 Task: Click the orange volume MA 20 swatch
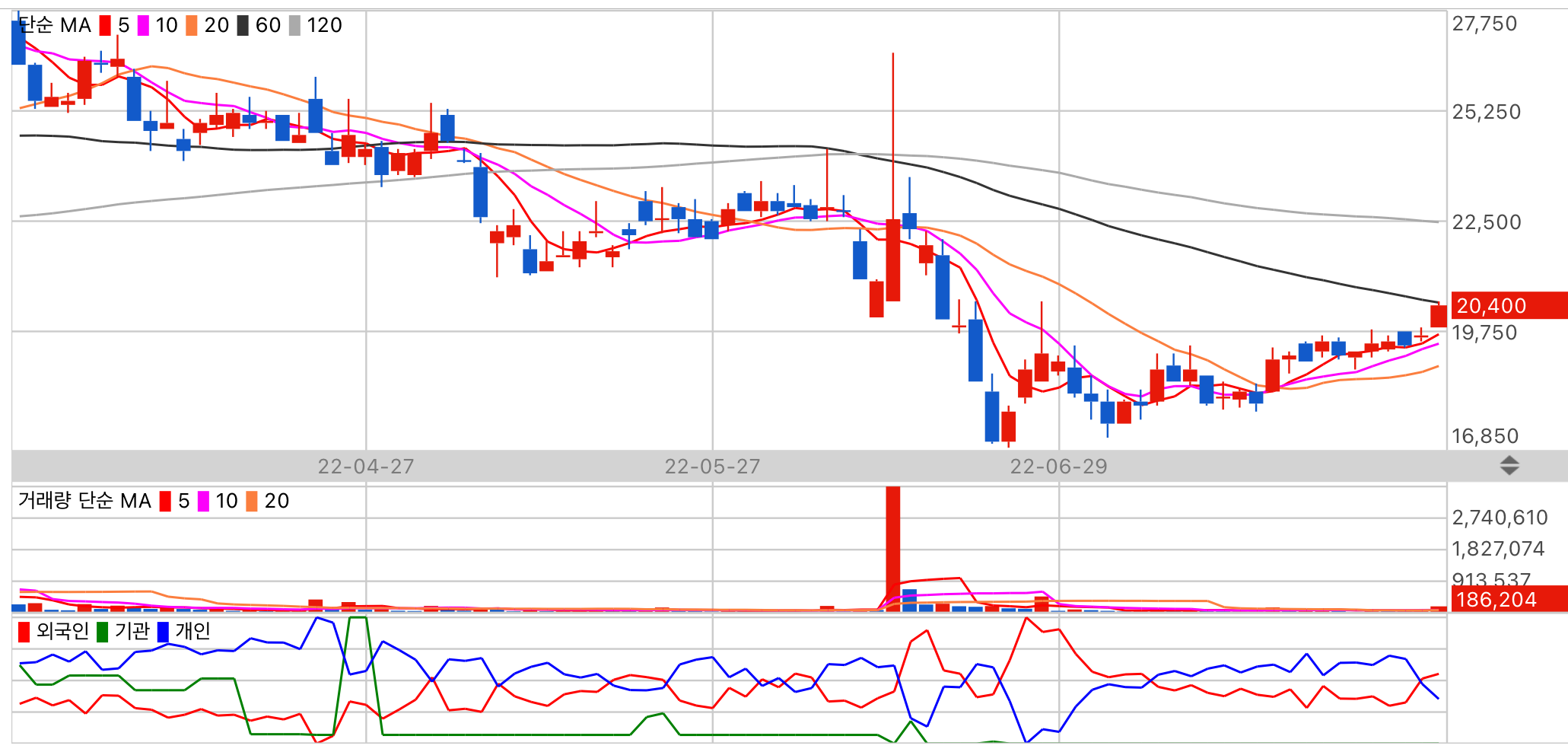(252, 502)
